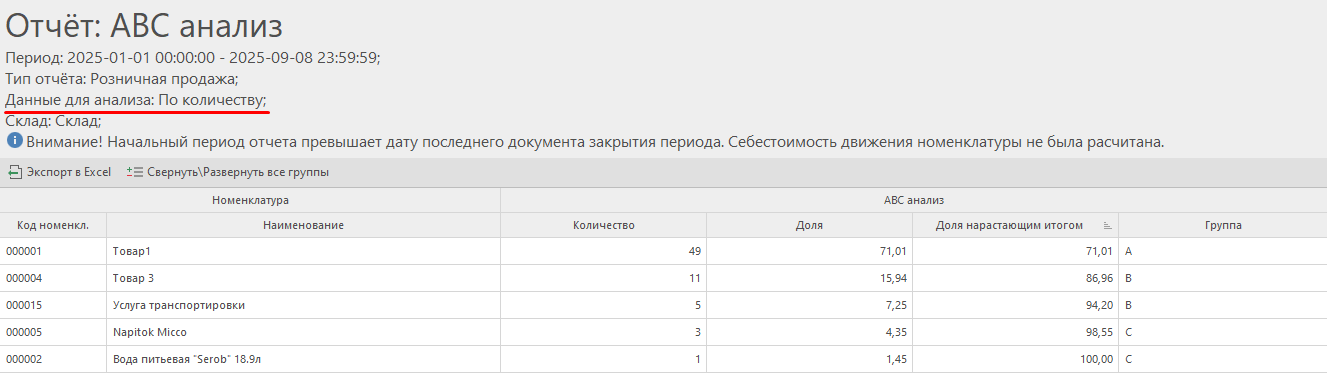
Task: Sort by the Количество column header
Action: [604, 225]
